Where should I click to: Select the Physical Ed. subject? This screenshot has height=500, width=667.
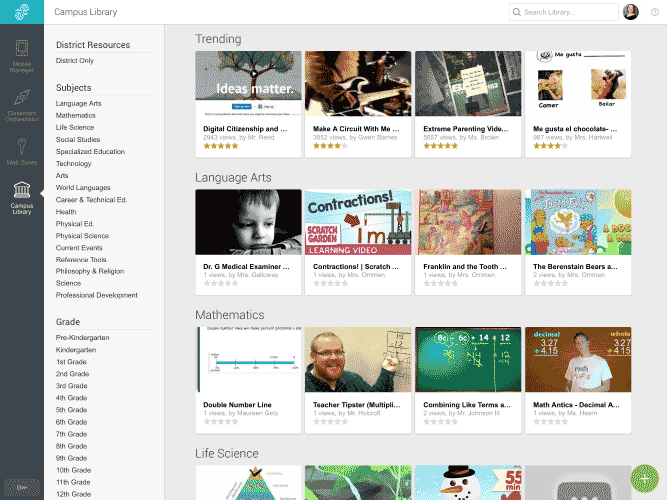75,224
